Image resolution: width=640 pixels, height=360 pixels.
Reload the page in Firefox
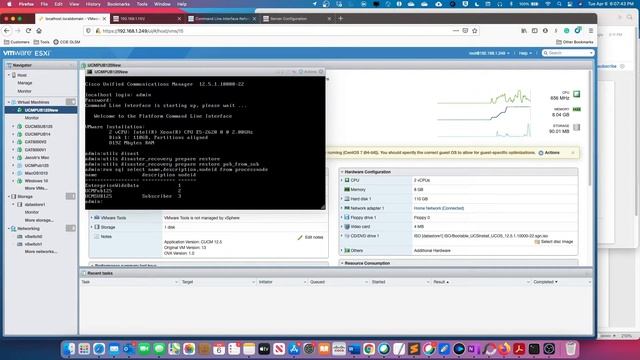28,31
